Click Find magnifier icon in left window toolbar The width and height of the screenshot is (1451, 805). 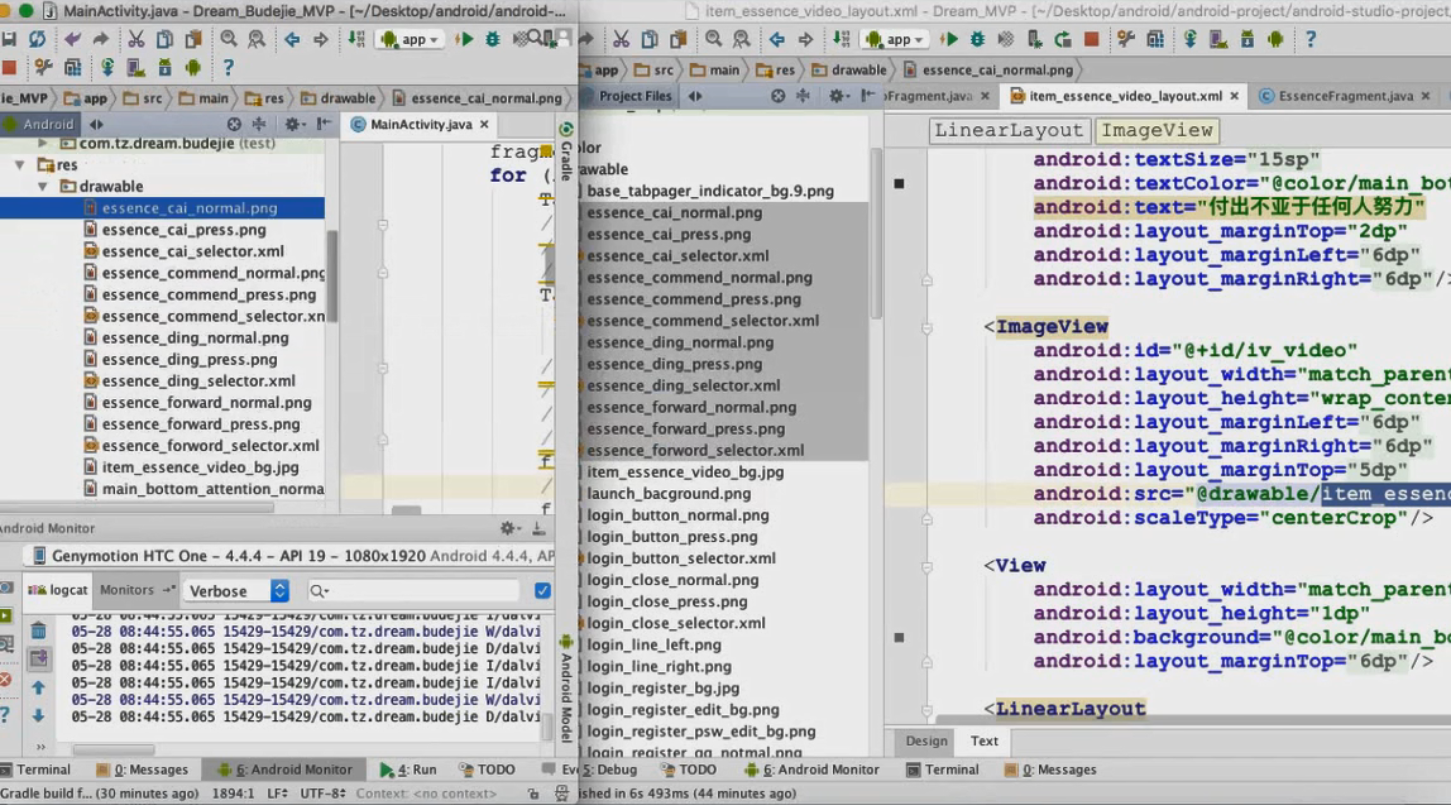pos(229,39)
